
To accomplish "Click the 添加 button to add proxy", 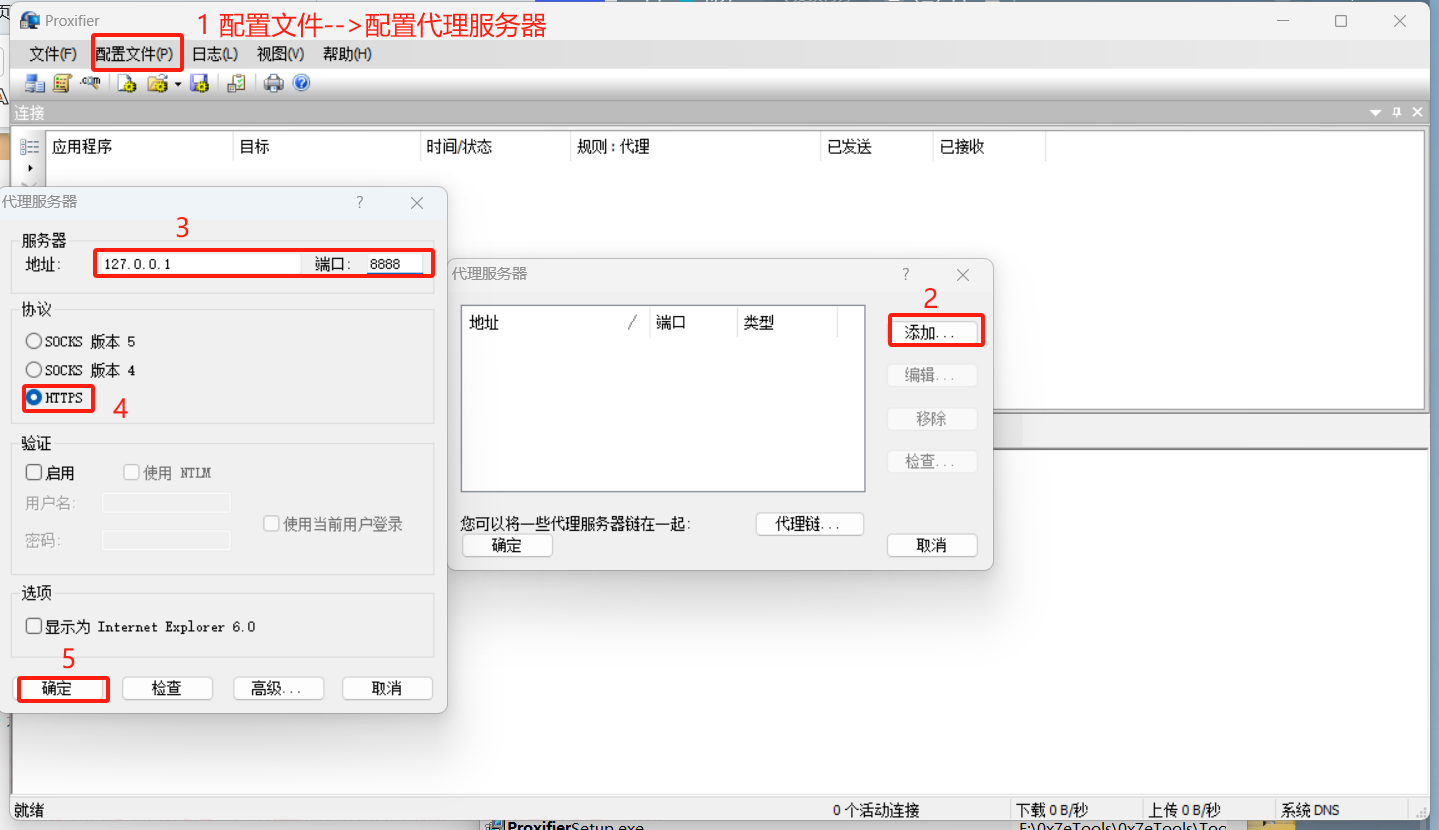I will point(935,330).
